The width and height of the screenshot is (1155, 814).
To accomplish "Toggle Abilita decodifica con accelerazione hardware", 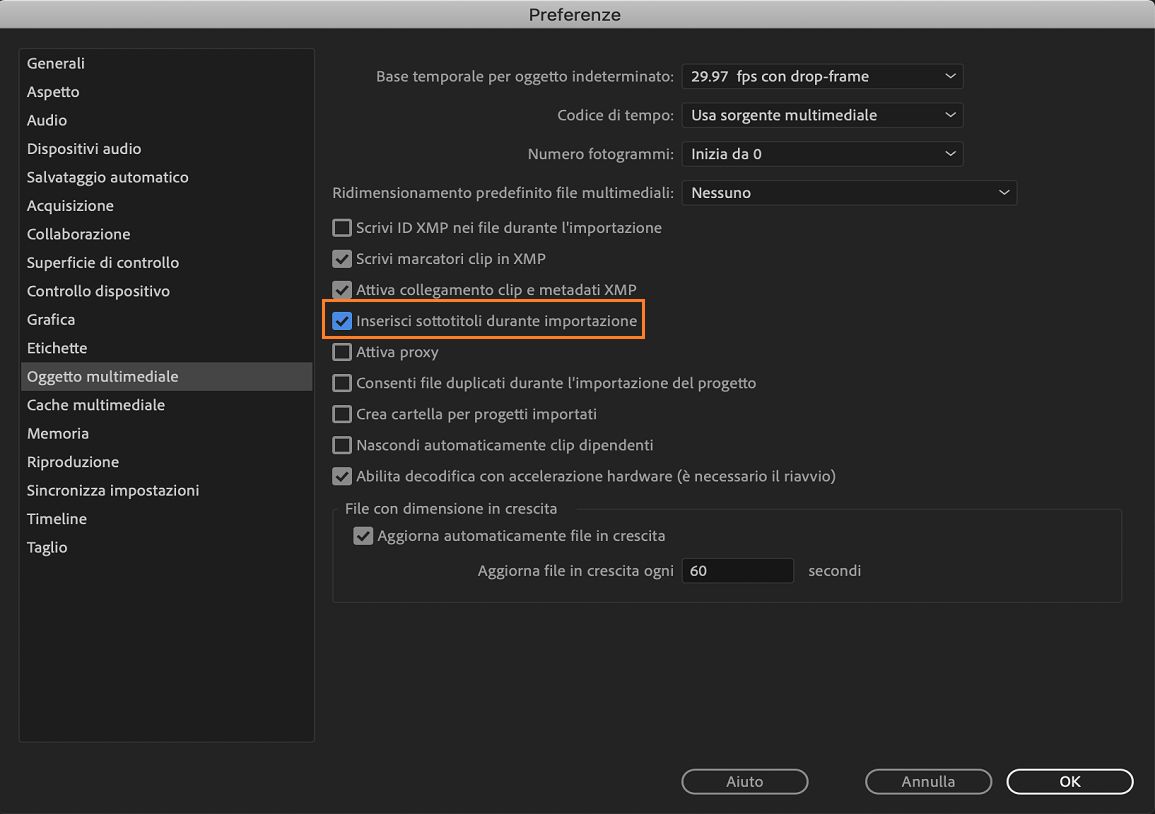I will pos(342,476).
